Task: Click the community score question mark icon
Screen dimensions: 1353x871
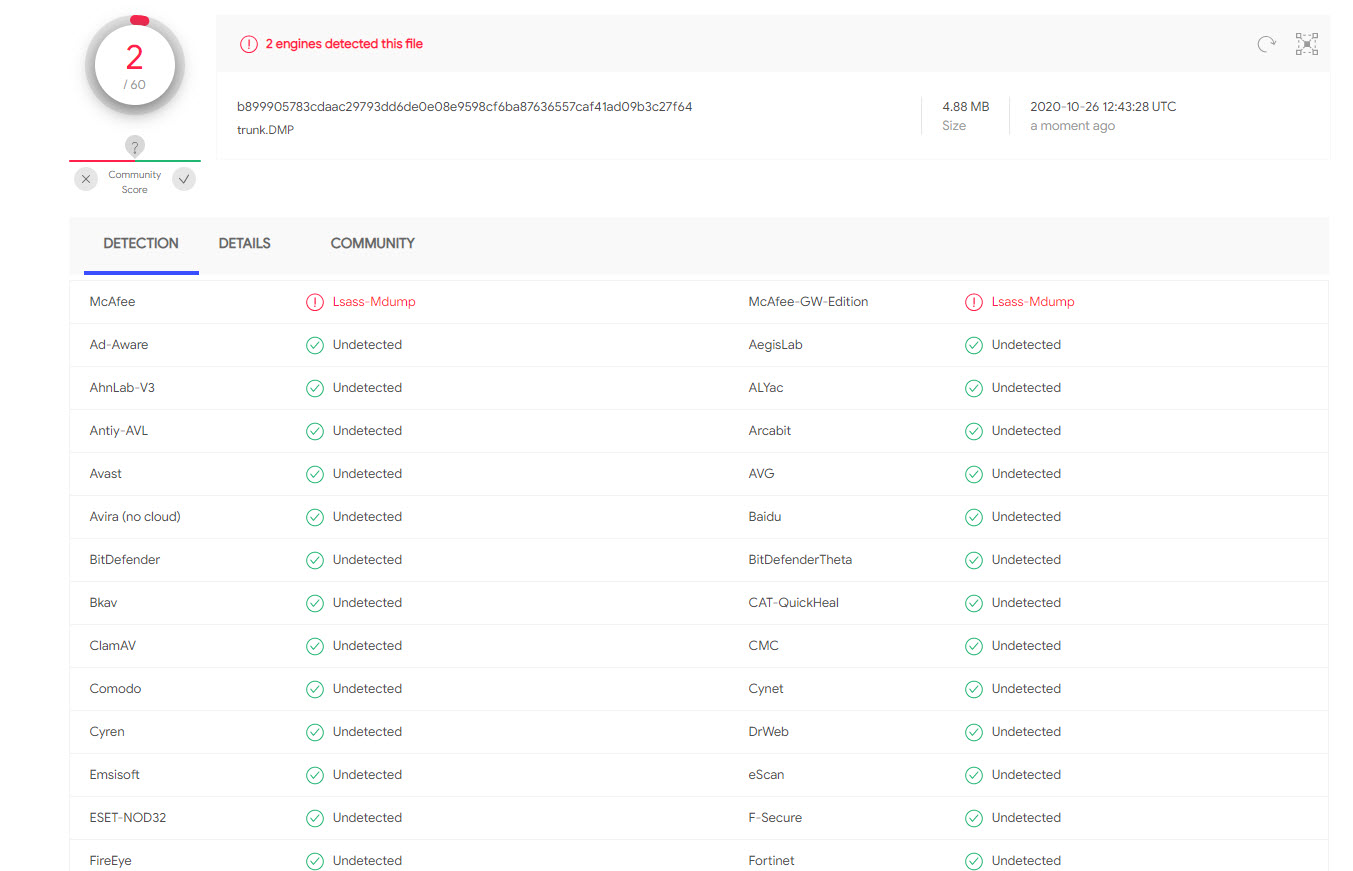Action: coord(135,148)
